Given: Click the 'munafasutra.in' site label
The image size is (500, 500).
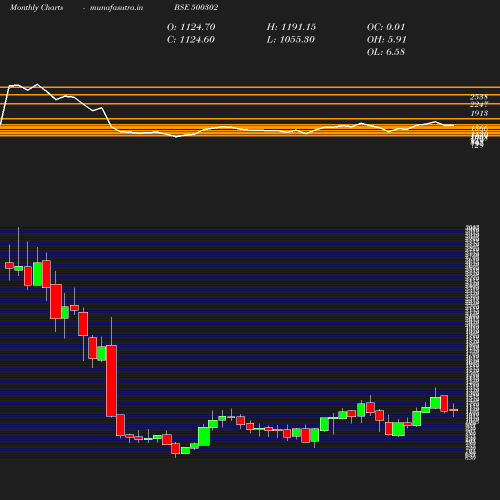Looking at the screenshot, I should (116, 7).
